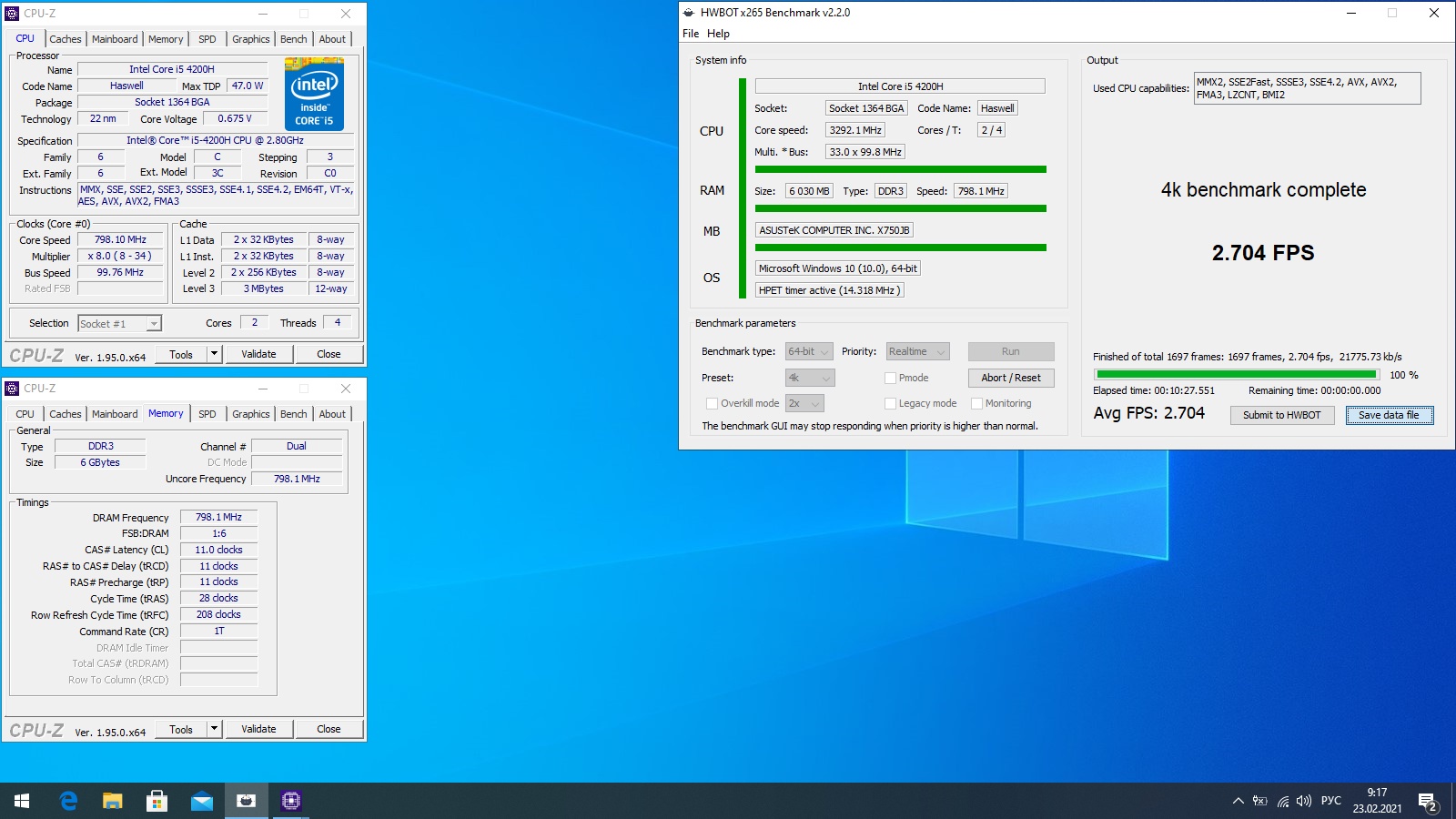This screenshot has height=819, width=1456.
Task: Launch Microsoft Edge from the taskbar
Action: pyautogui.click(x=67, y=801)
